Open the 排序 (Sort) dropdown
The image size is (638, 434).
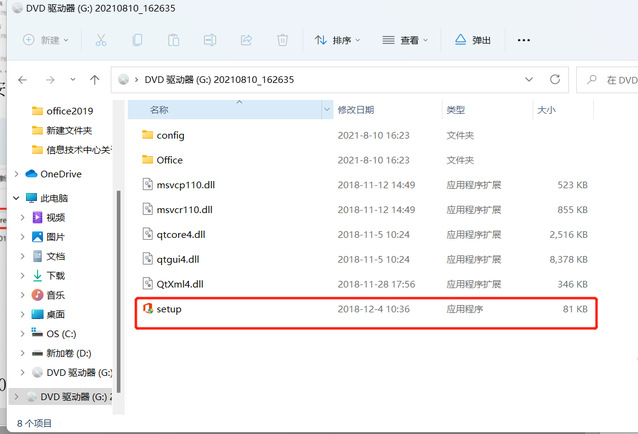338,41
